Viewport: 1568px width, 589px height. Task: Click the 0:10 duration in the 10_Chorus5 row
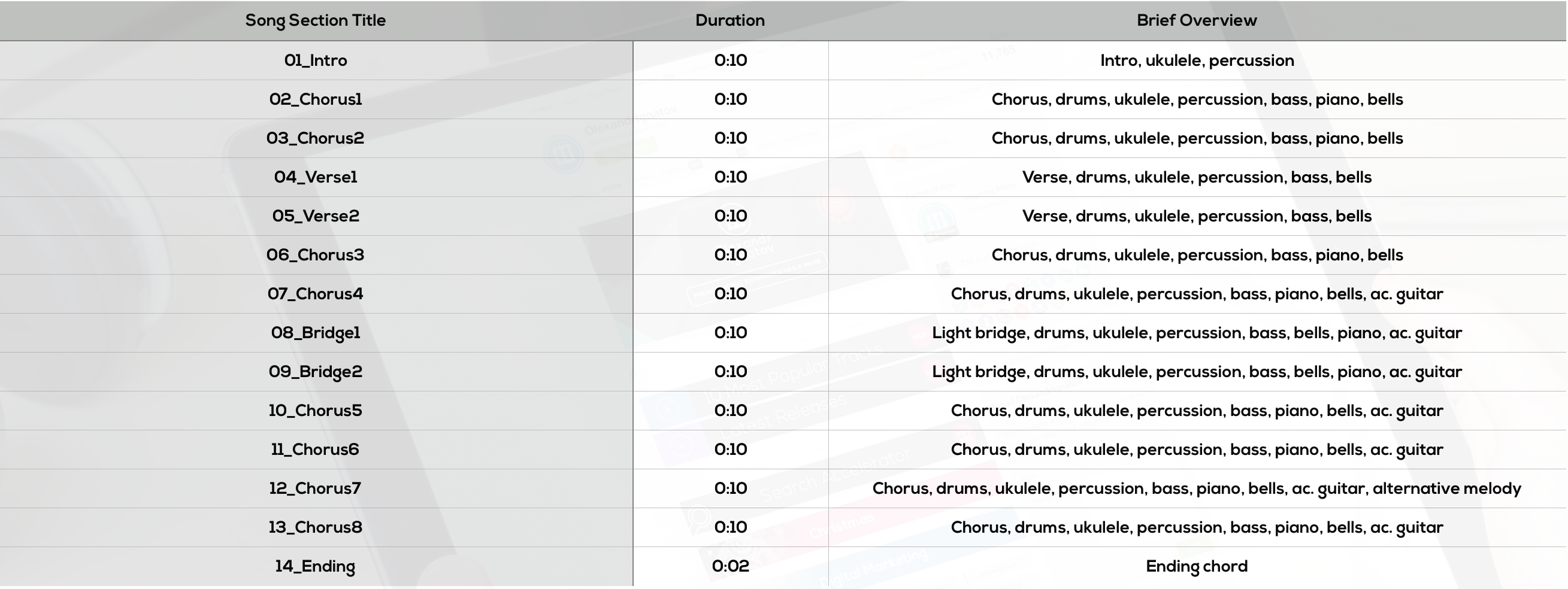(x=731, y=411)
